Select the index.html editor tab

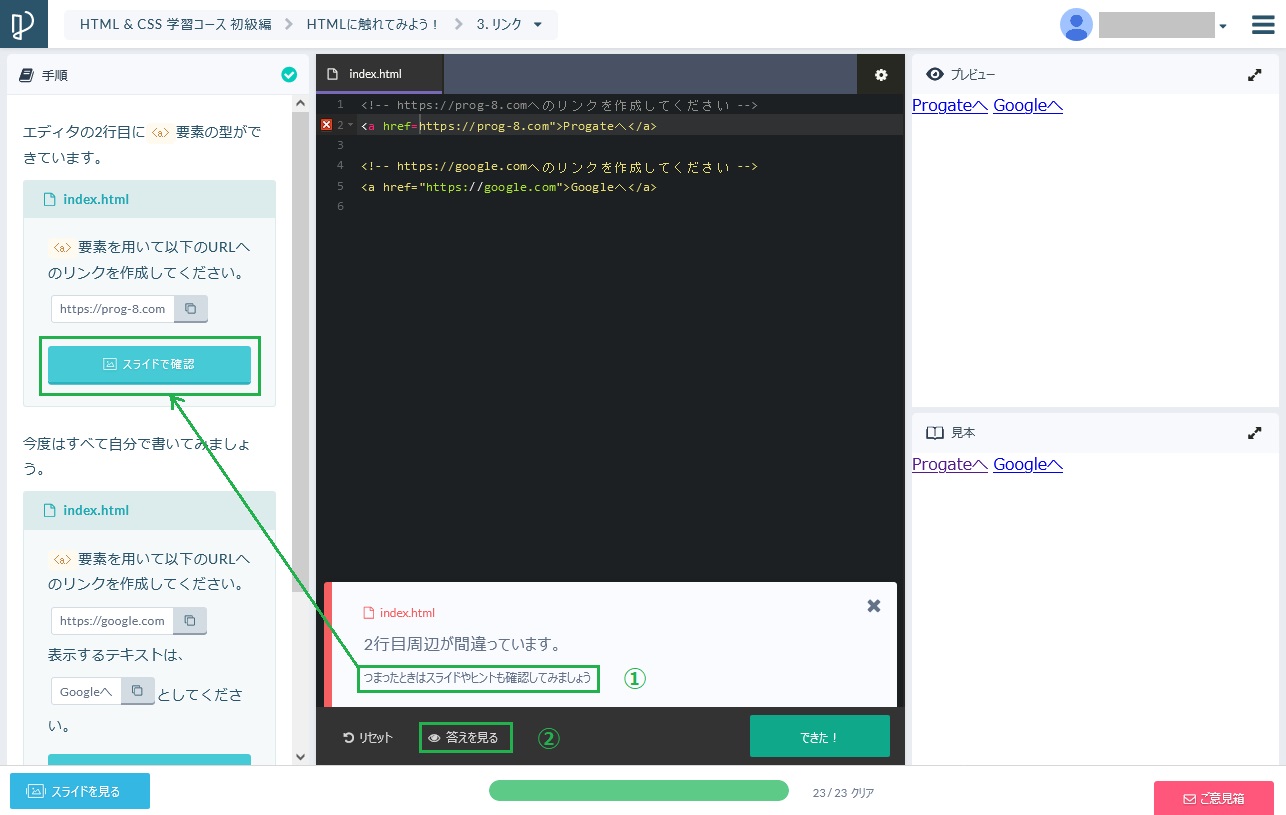click(378, 75)
